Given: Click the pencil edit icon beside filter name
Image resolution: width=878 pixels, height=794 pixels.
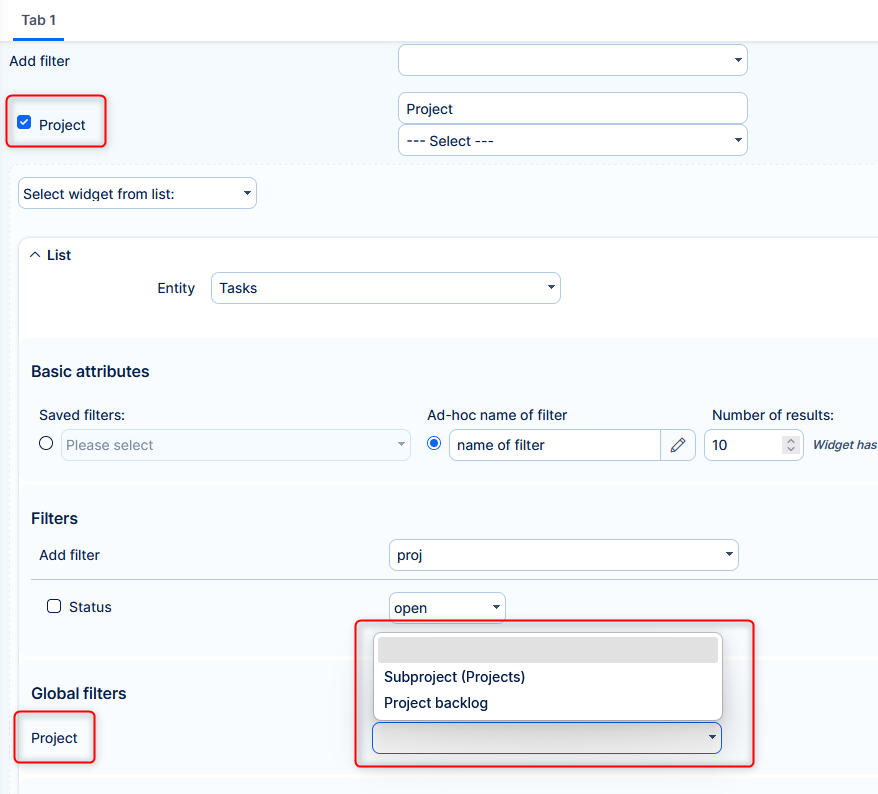Looking at the screenshot, I should point(677,445).
